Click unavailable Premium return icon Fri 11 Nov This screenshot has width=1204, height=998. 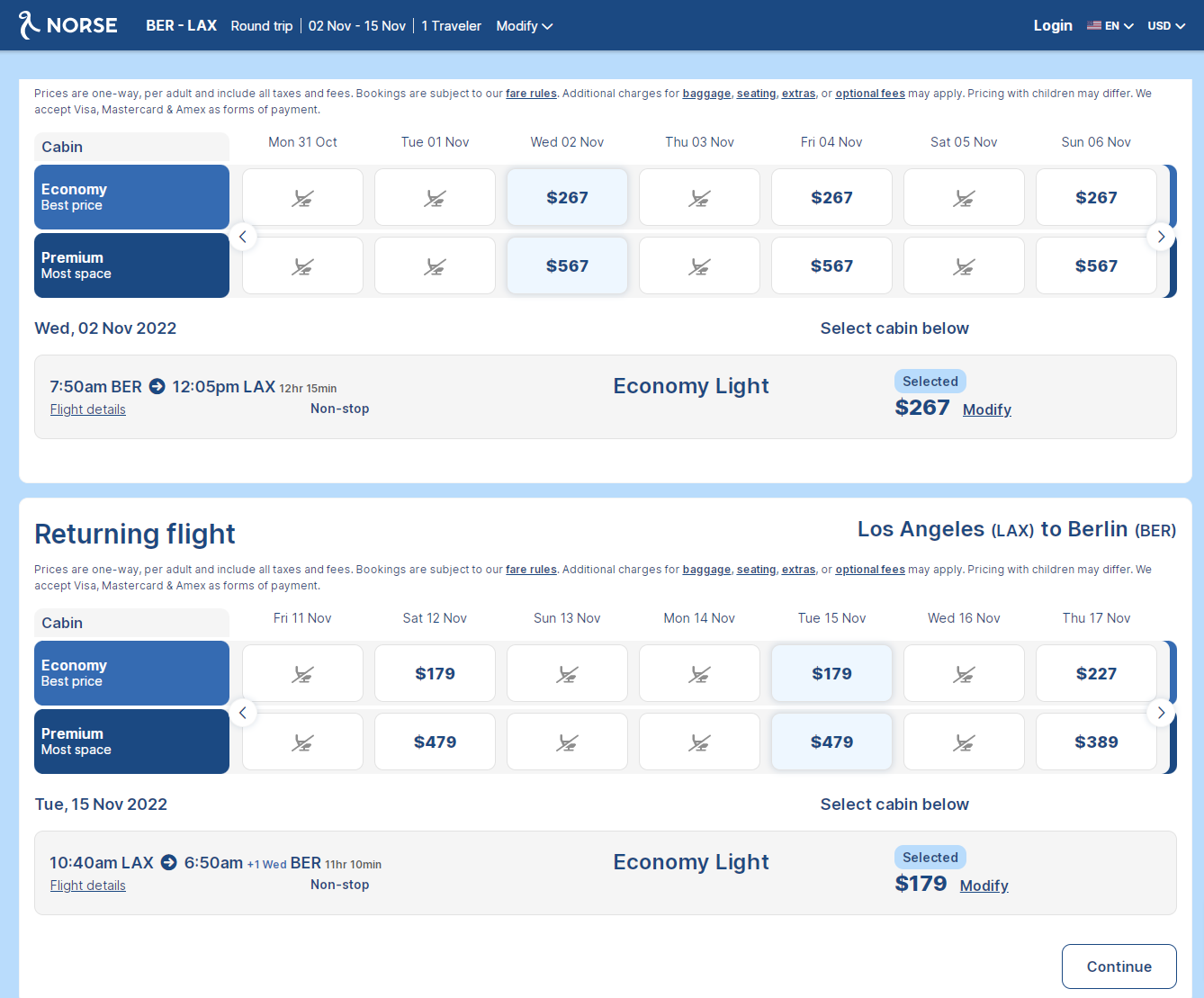[x=302, y=742]
